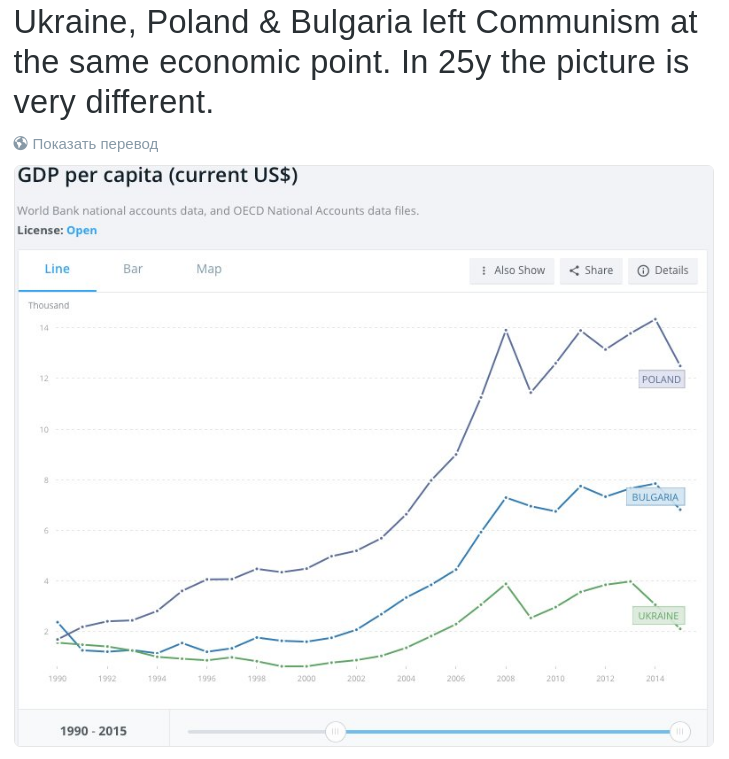Click the 1990 - 2015 year range label
Image resolution: width=729 pixels, height=759 pixels.
click(93, 731)
